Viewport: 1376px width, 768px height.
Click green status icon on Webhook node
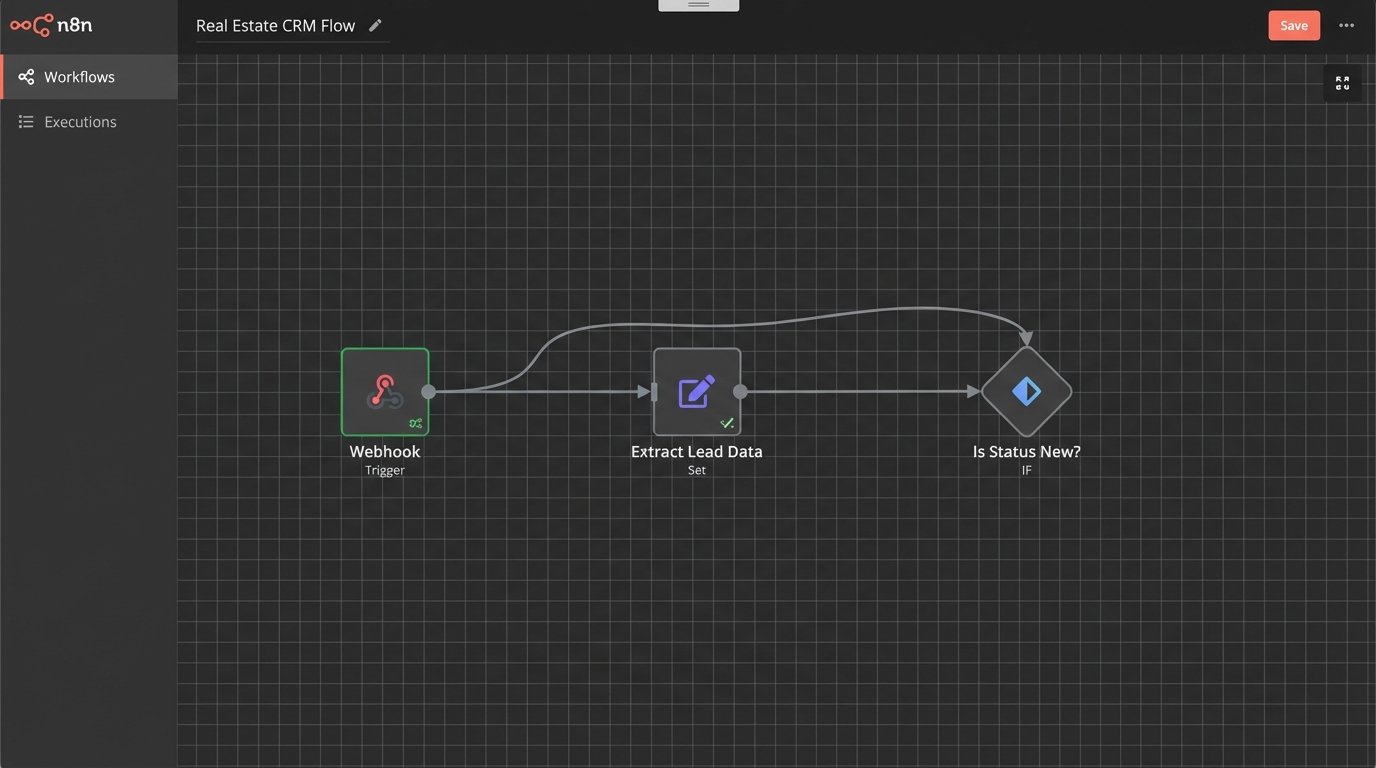415,423
